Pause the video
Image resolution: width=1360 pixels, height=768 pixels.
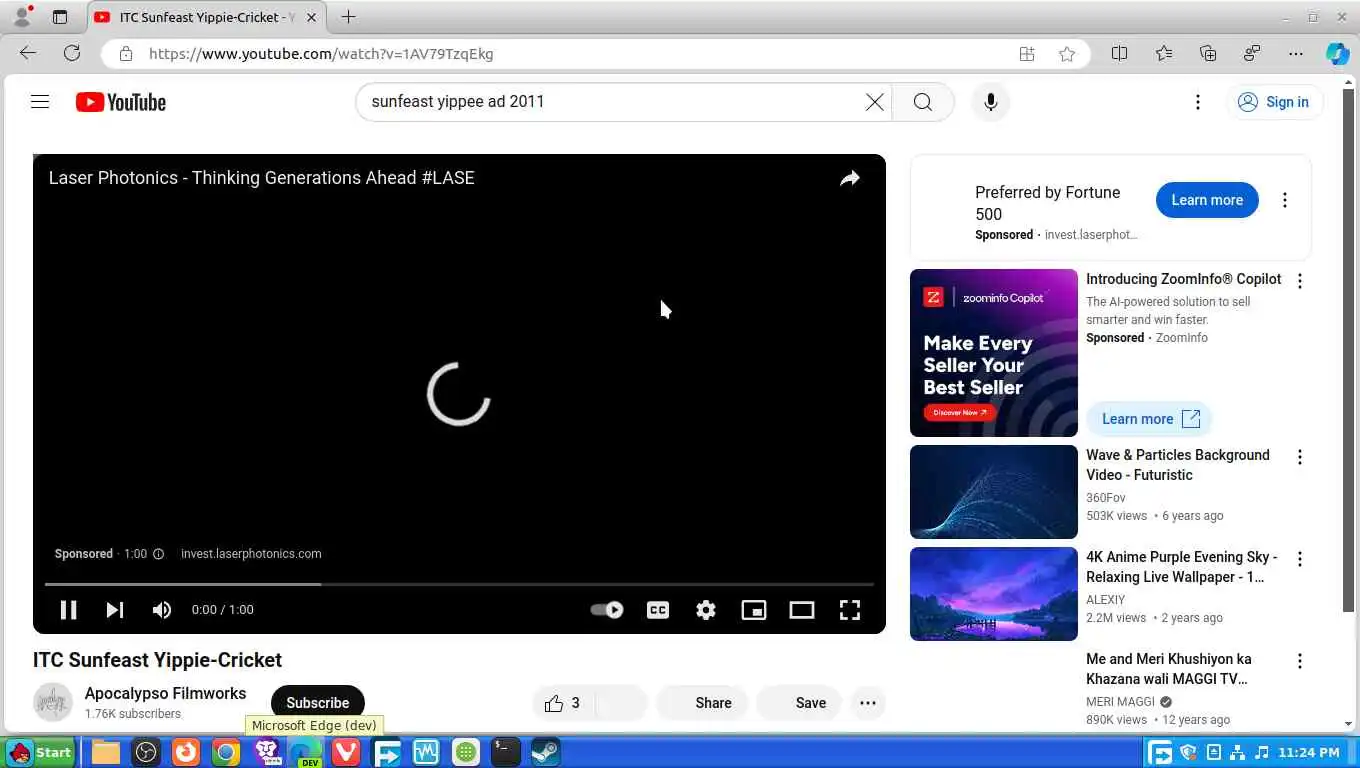(x=68, y=609)
